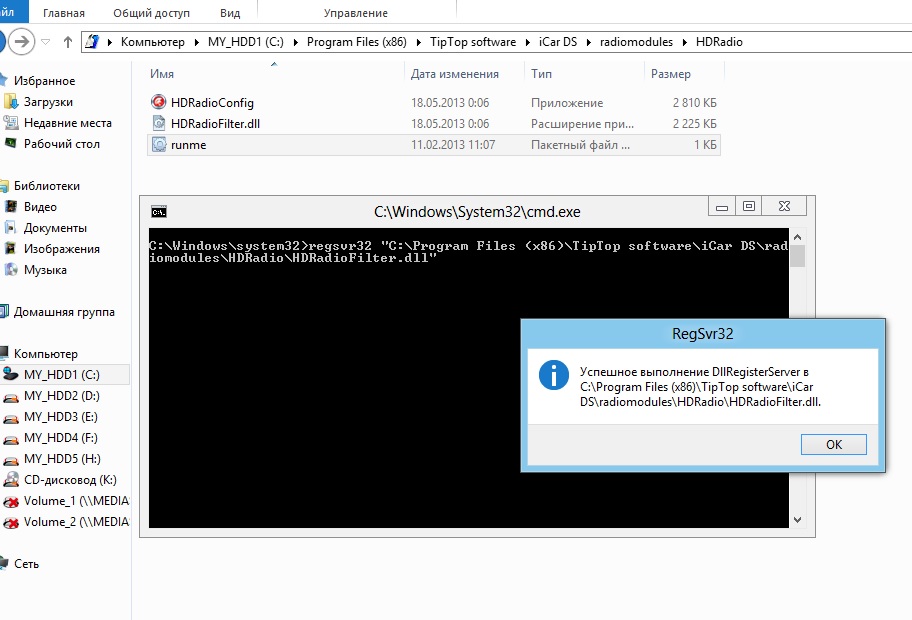Sort files by Имя column header
Screen dimensions: 912x620
click(x=162, y=74)
